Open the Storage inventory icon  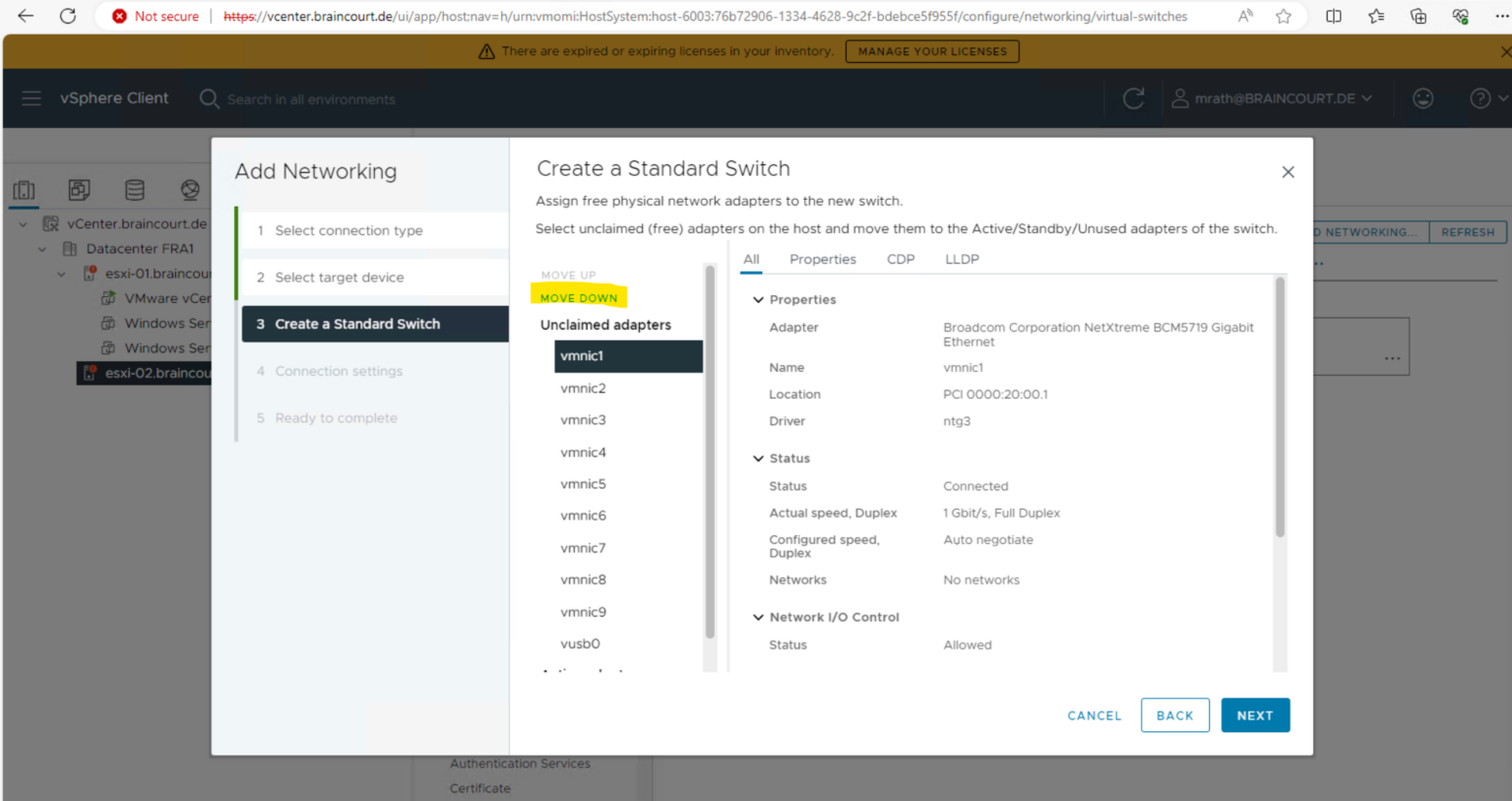click(135, 190)
